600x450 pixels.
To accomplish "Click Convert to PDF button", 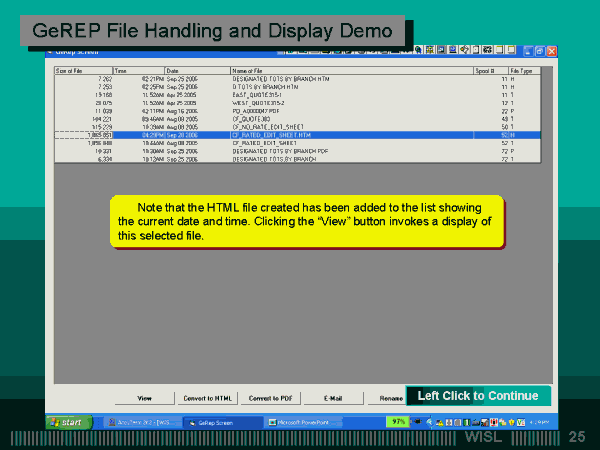I will [268, 398].
